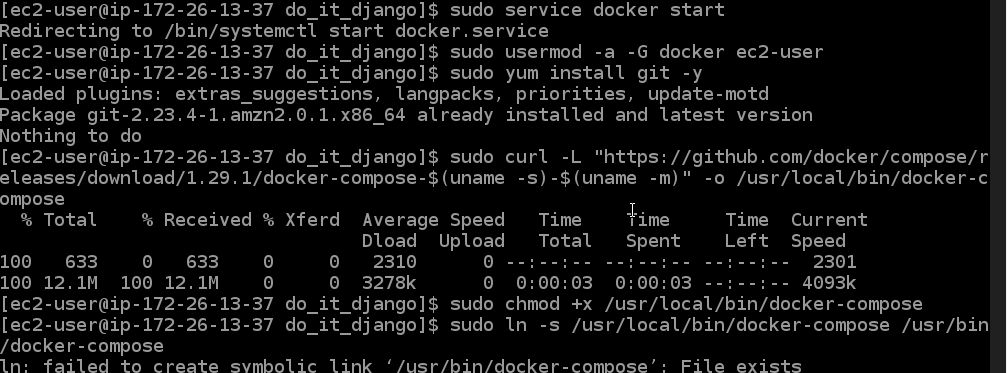Click the 'Current Speed' column header
1007x373 pixels.
829,230
